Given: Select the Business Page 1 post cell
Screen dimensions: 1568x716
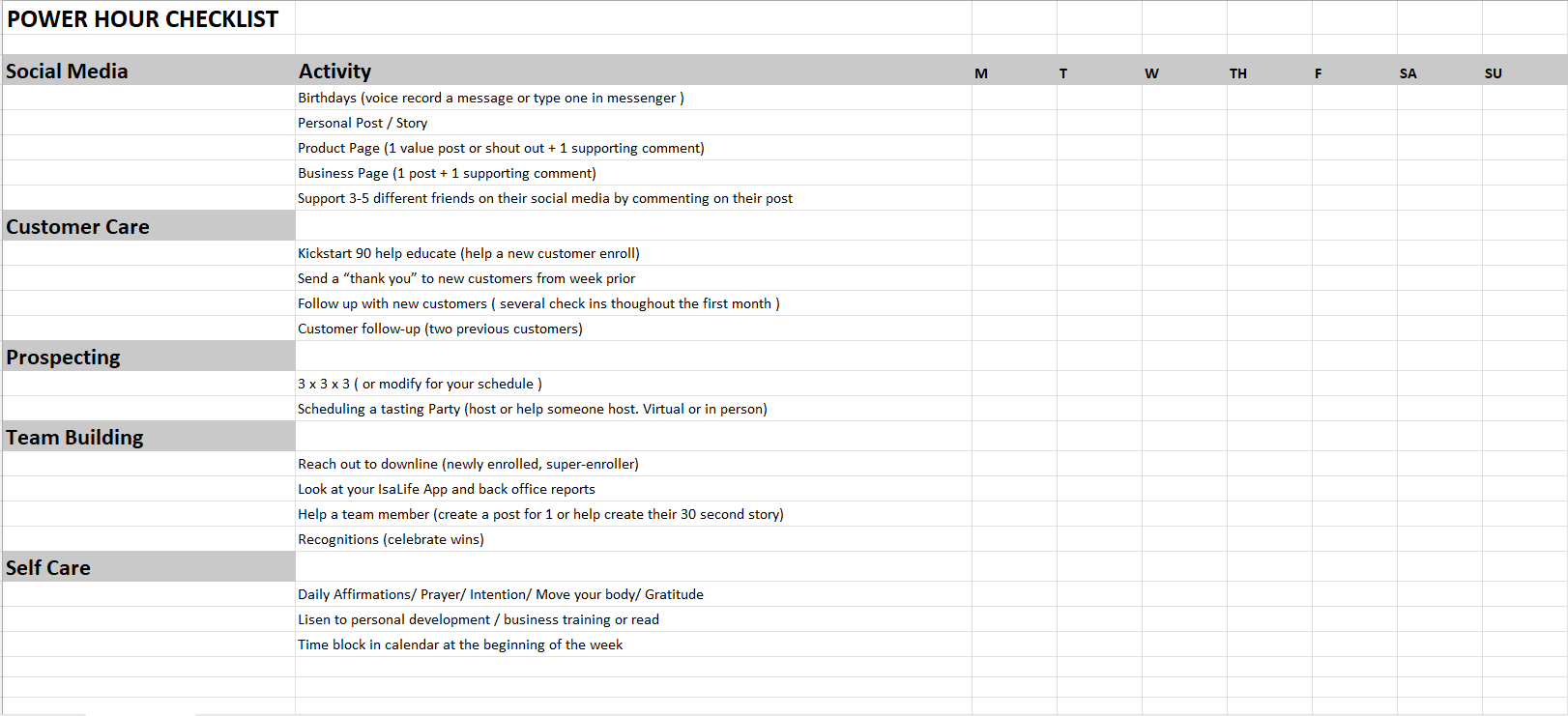Looking at the screenshot, I should click(633, 173).
